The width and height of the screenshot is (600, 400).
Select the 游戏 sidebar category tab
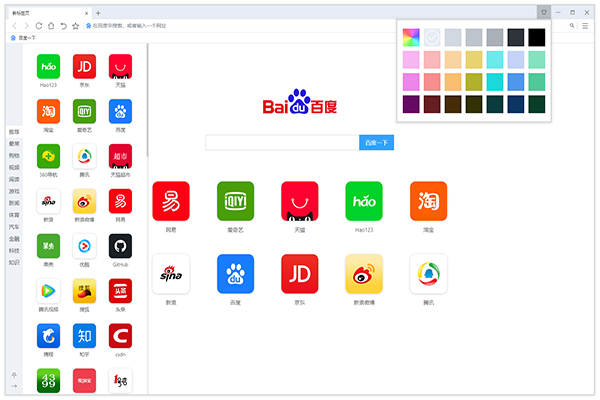click(14, 191)
